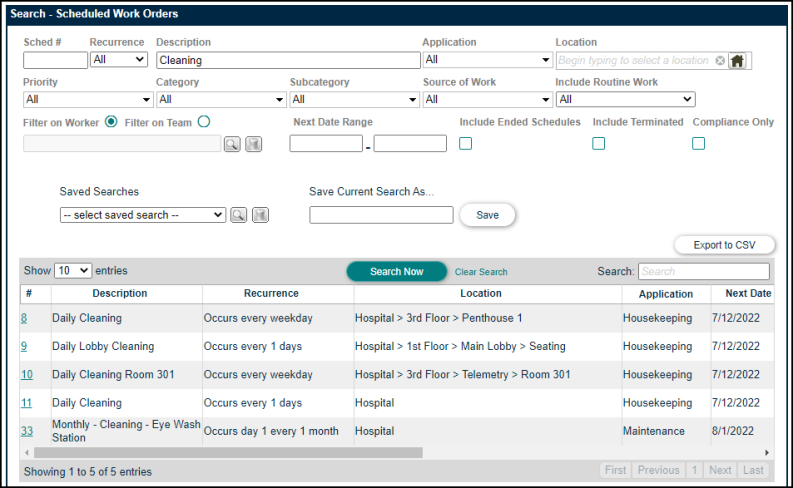Image resolution: width=793 pixels, height=488 pixels.
Task: Click the delete saved search icon
Action: (260, 215)
